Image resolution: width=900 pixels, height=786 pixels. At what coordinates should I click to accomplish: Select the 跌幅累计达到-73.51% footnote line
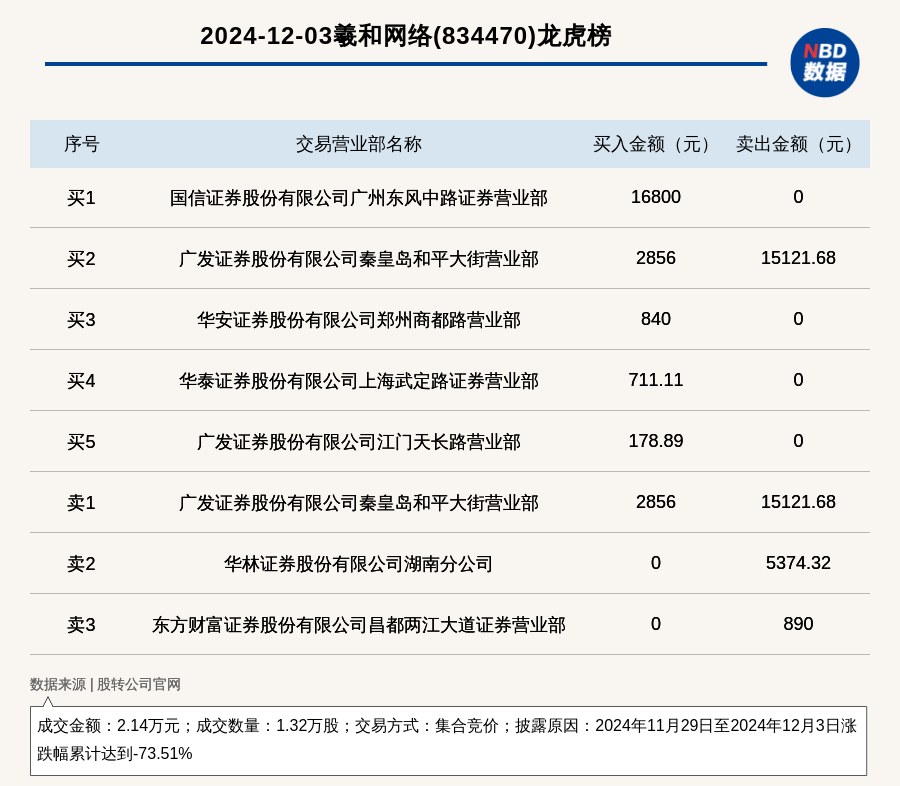(114, 753)
